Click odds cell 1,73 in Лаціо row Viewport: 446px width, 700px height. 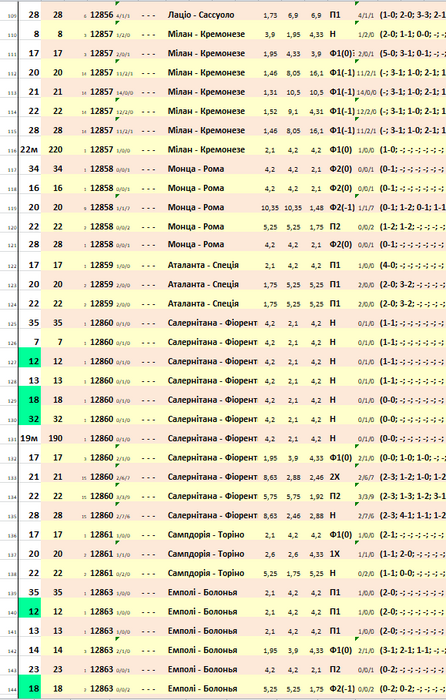point(270,15)
